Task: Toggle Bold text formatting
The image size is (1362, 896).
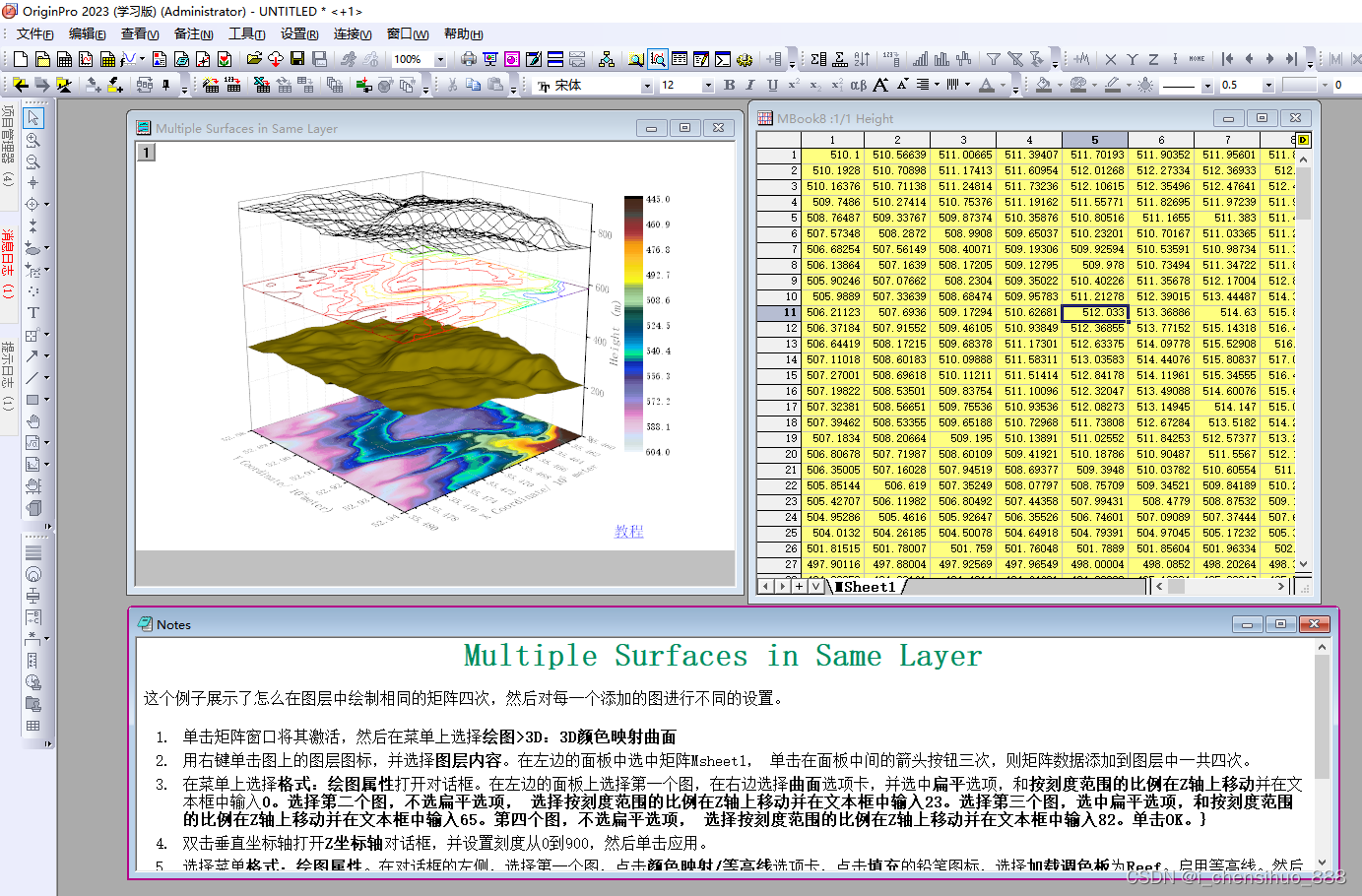Action: tap(729, 86)
